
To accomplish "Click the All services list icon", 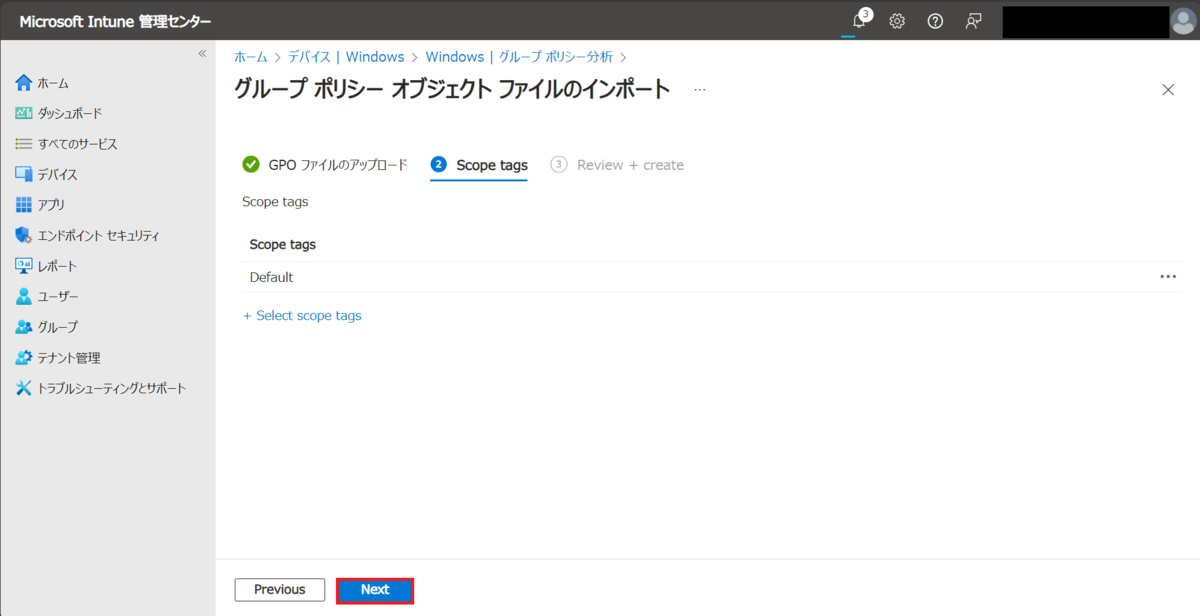I will tap(24, 144).
